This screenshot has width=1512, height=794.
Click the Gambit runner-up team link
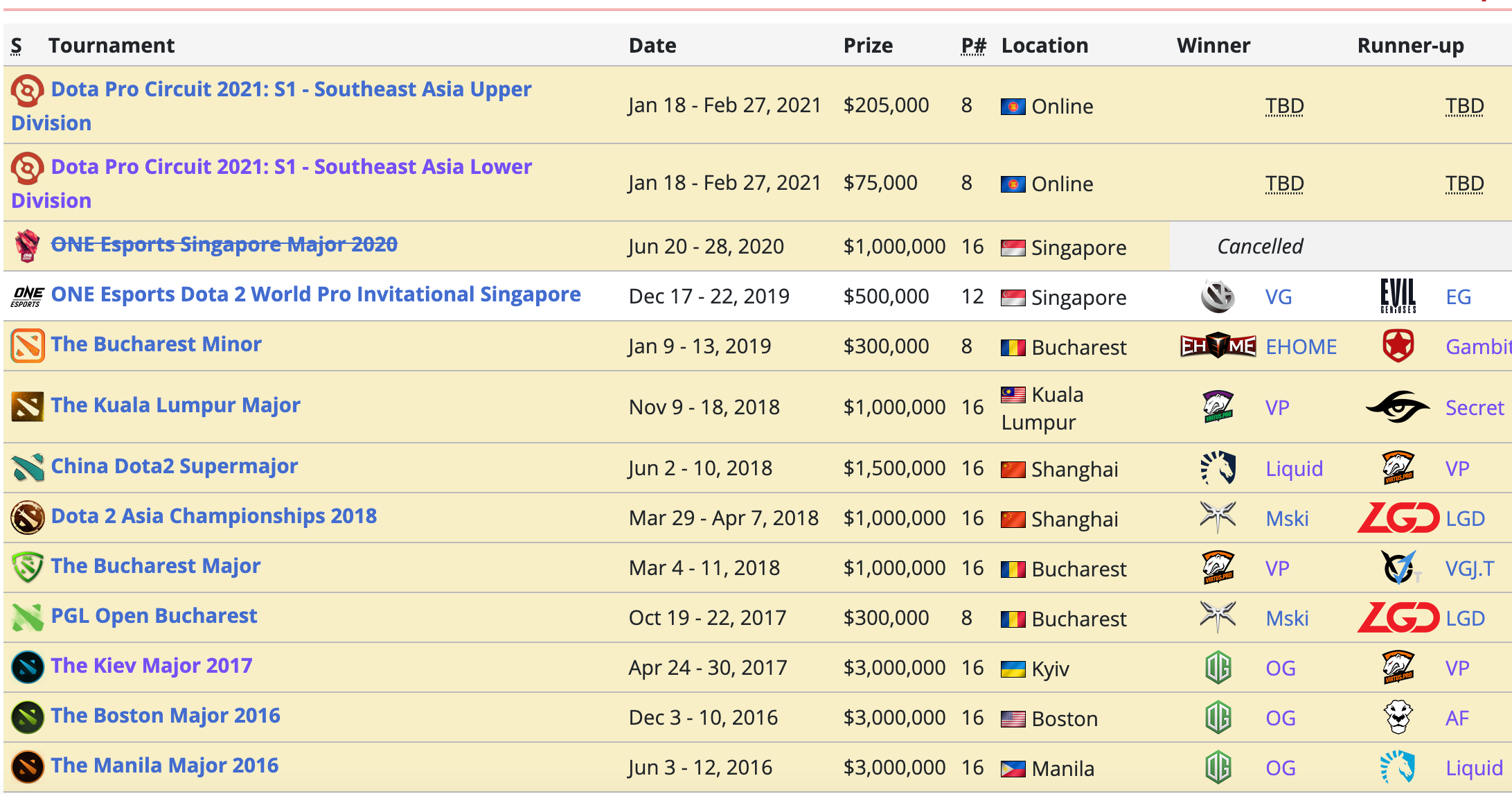[x=1478, y=346]
